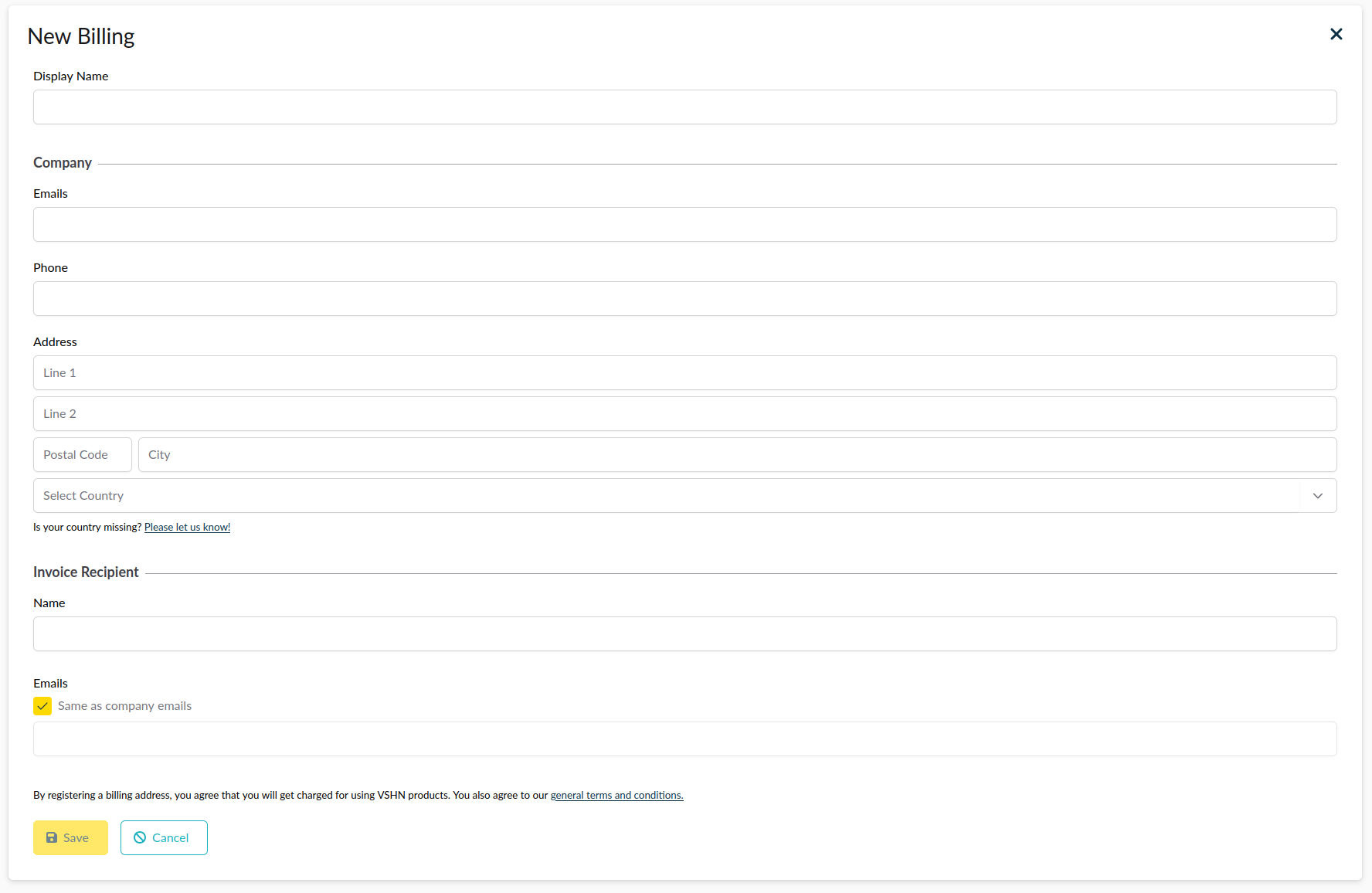Focus the Display Name field
The height and width of the screenshot is (893, 1372).
684,107
